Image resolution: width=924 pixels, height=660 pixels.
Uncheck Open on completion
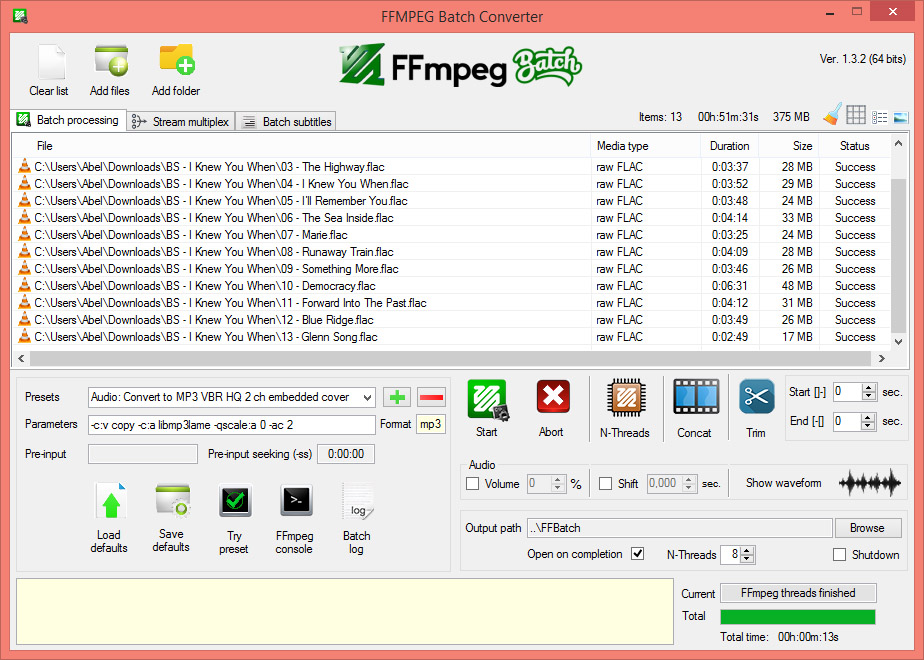point(638,554)
